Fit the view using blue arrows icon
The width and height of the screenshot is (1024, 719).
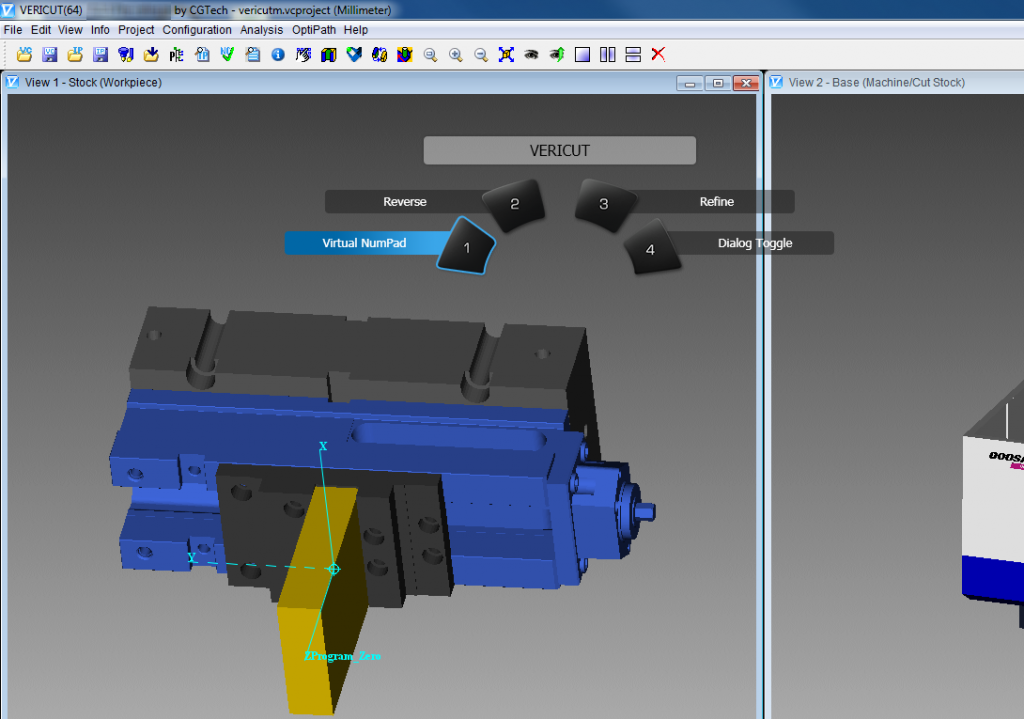[x=506, y=55]
